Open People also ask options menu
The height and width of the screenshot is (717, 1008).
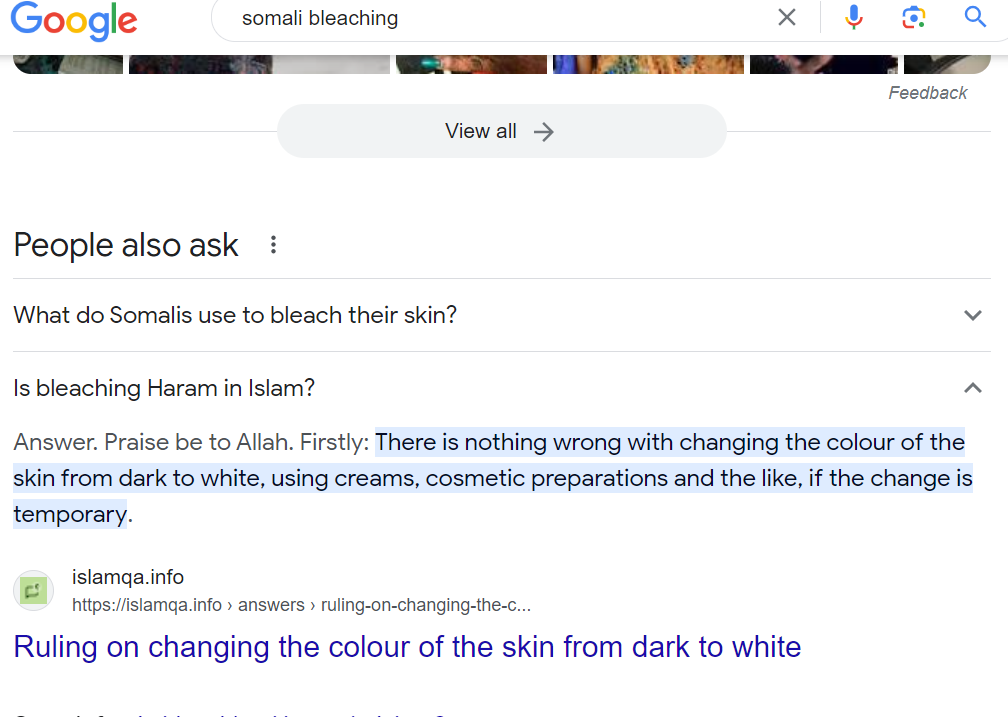[x=273, y=244]
